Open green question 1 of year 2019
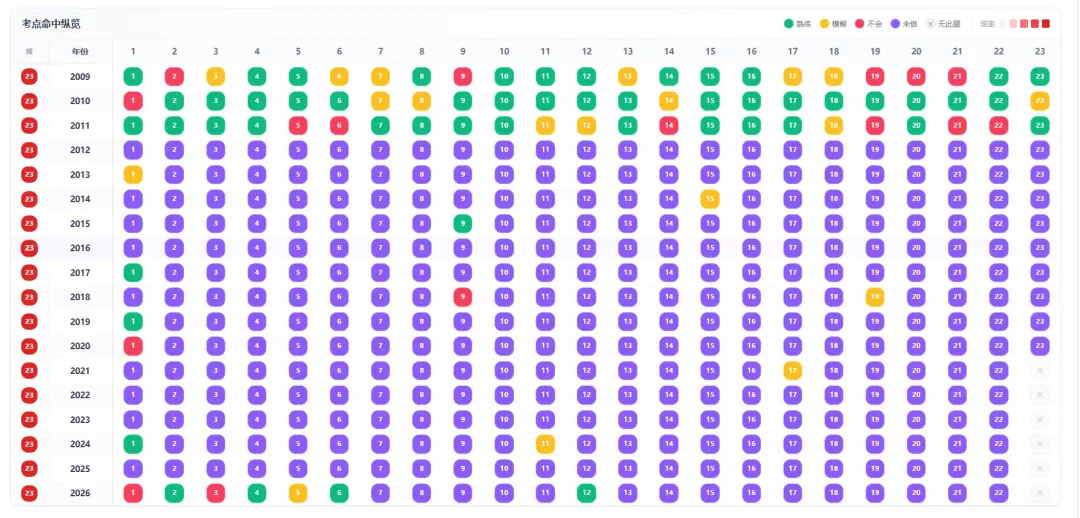This screenshot has width=1080, height=518. coord(133,322)
